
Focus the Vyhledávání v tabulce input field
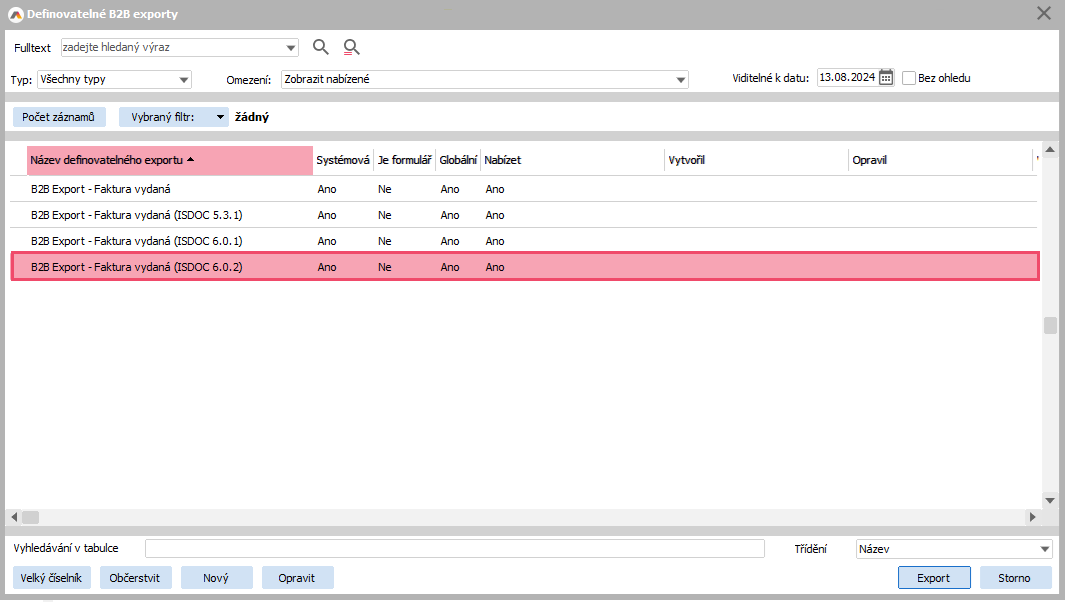(x=455, y=548)
